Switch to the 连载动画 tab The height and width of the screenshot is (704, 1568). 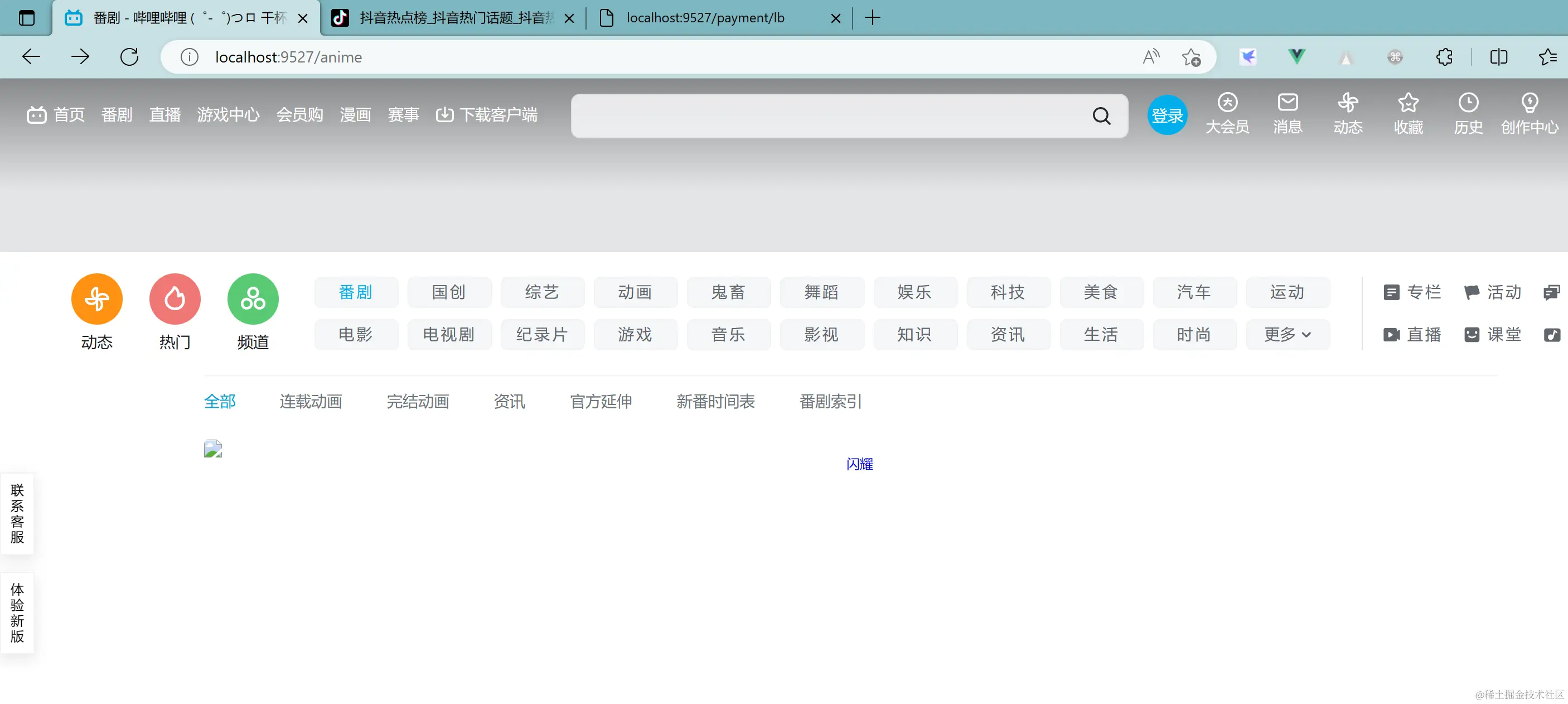[311, 401]
